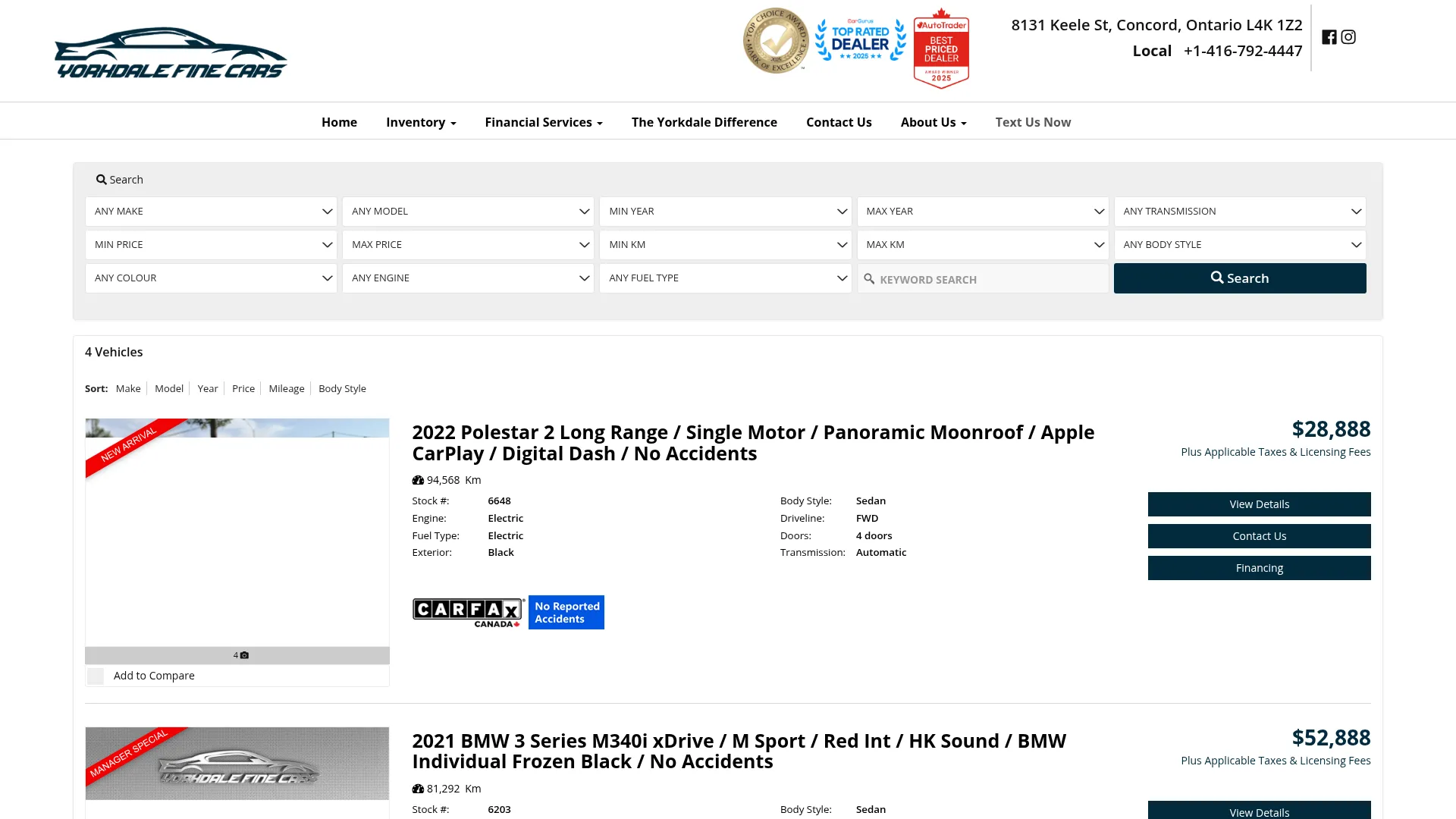The width and height of the screenshot is (1456, 819).
Task: Go to Contact Us in the navigation bar
Action: click(x=839, y=122)
